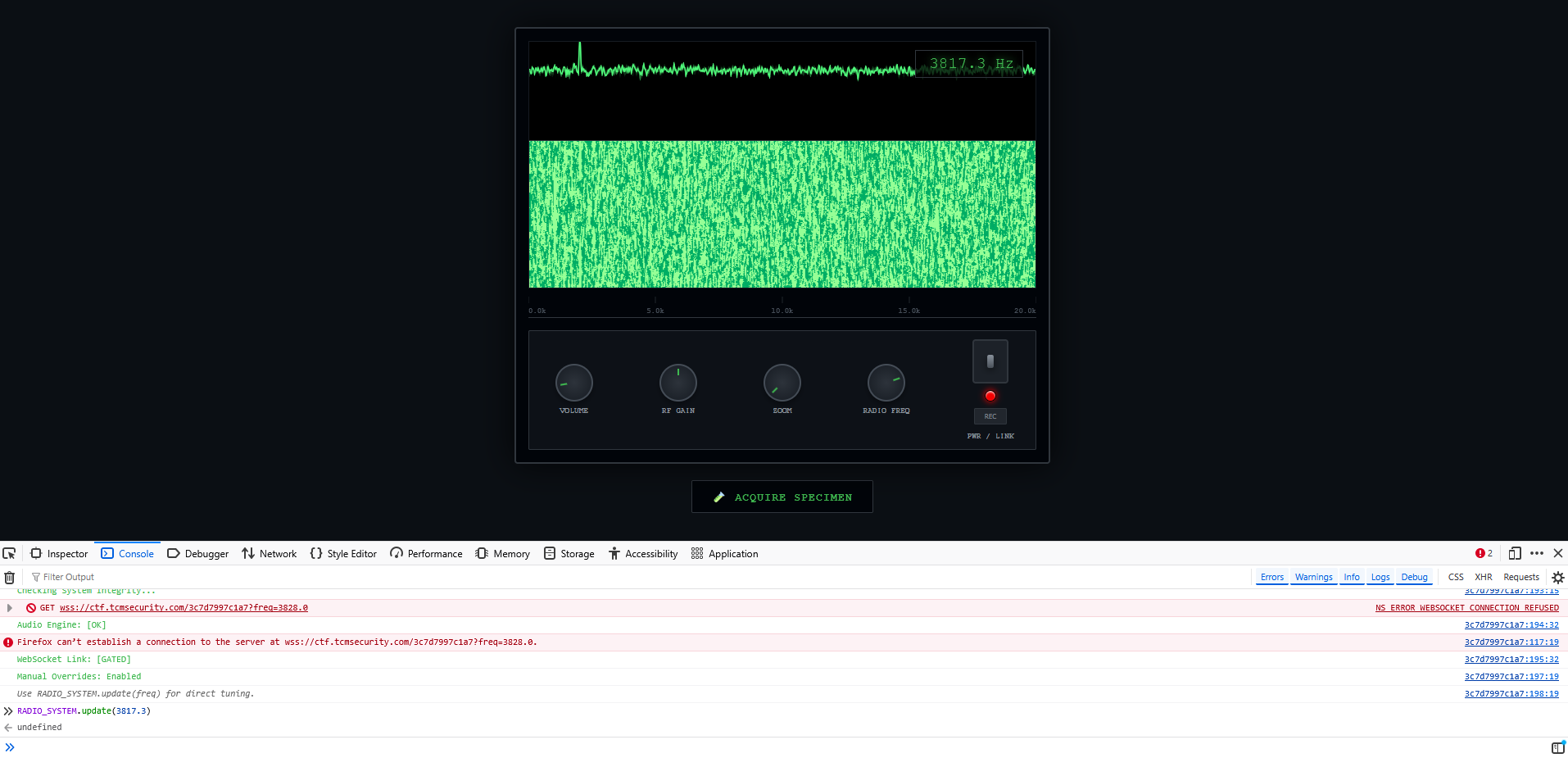The width and height of the screenshot is (1568, 767).
Task: Expand the failed GET websocket request entry
Action: (x=10, y=608)
